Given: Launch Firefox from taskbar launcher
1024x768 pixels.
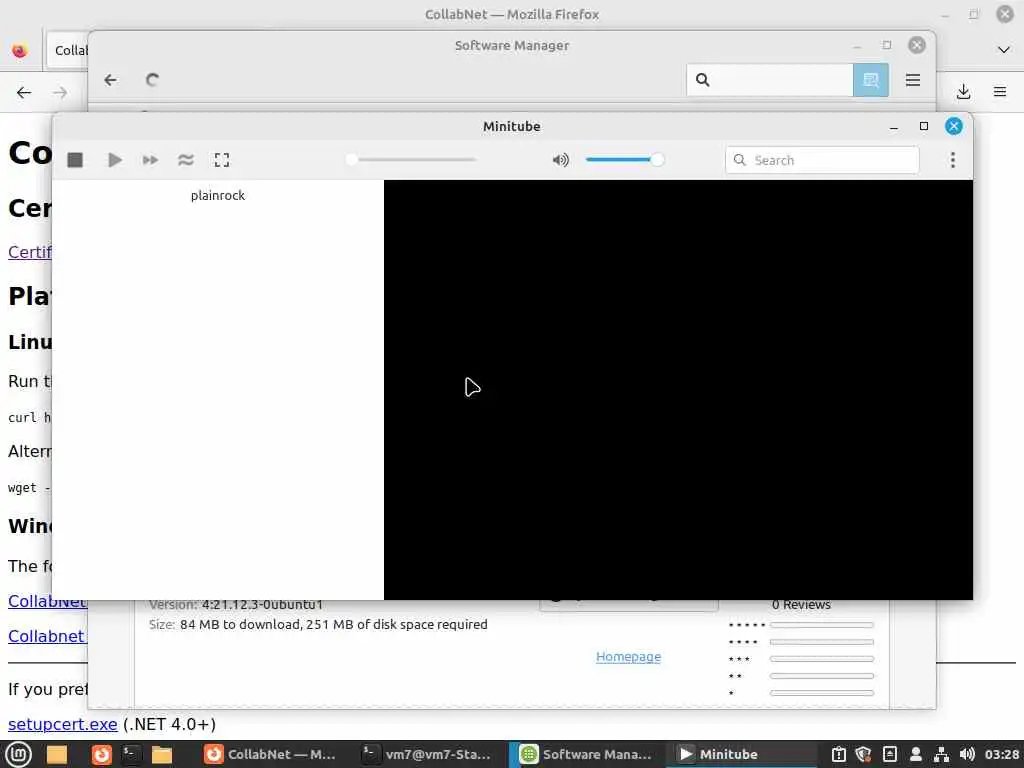Looking at the screenshot, I should 101,754.
